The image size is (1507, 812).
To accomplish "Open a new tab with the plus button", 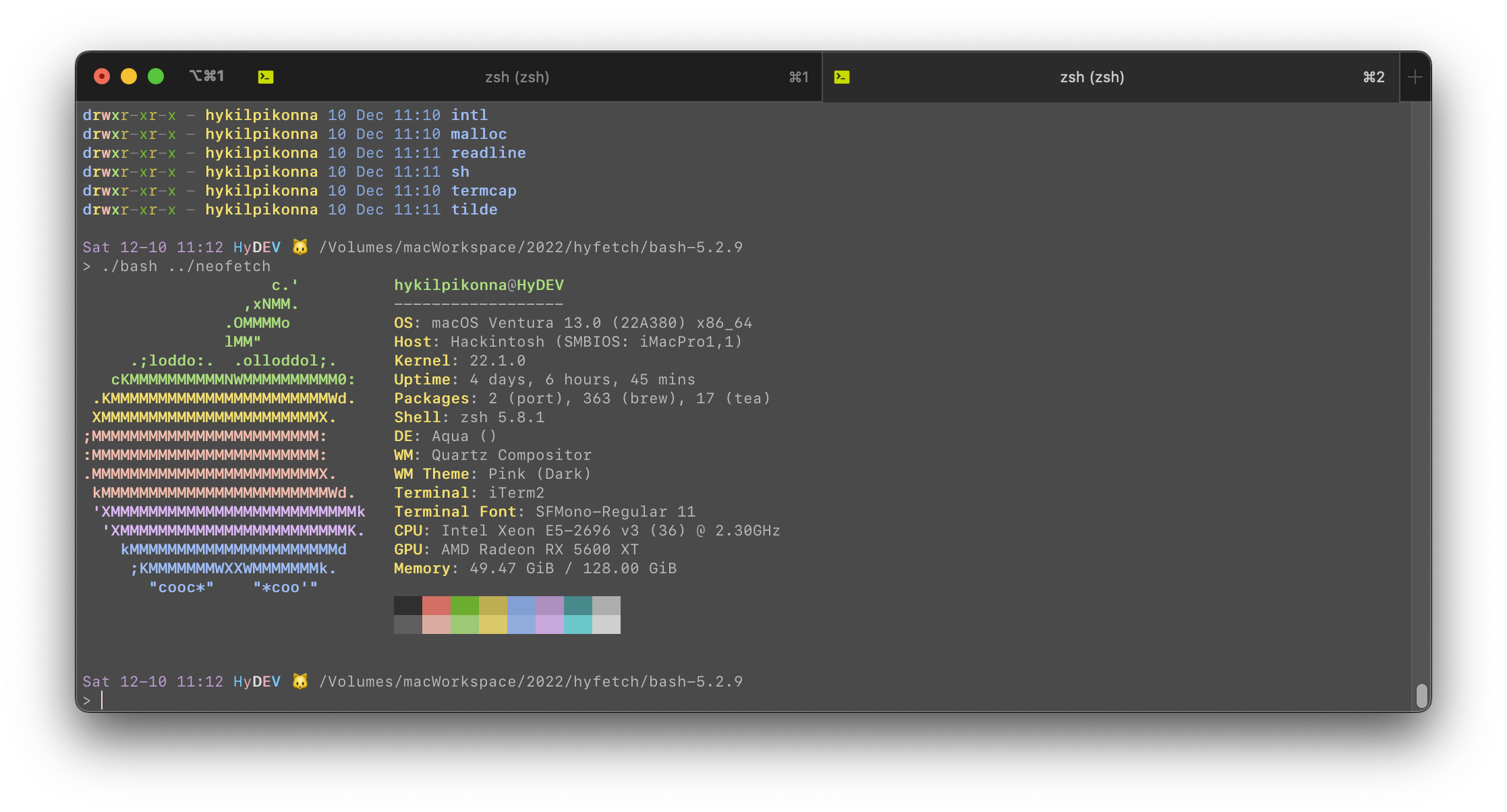I will pyautogui.click(x=1415, y=77).
